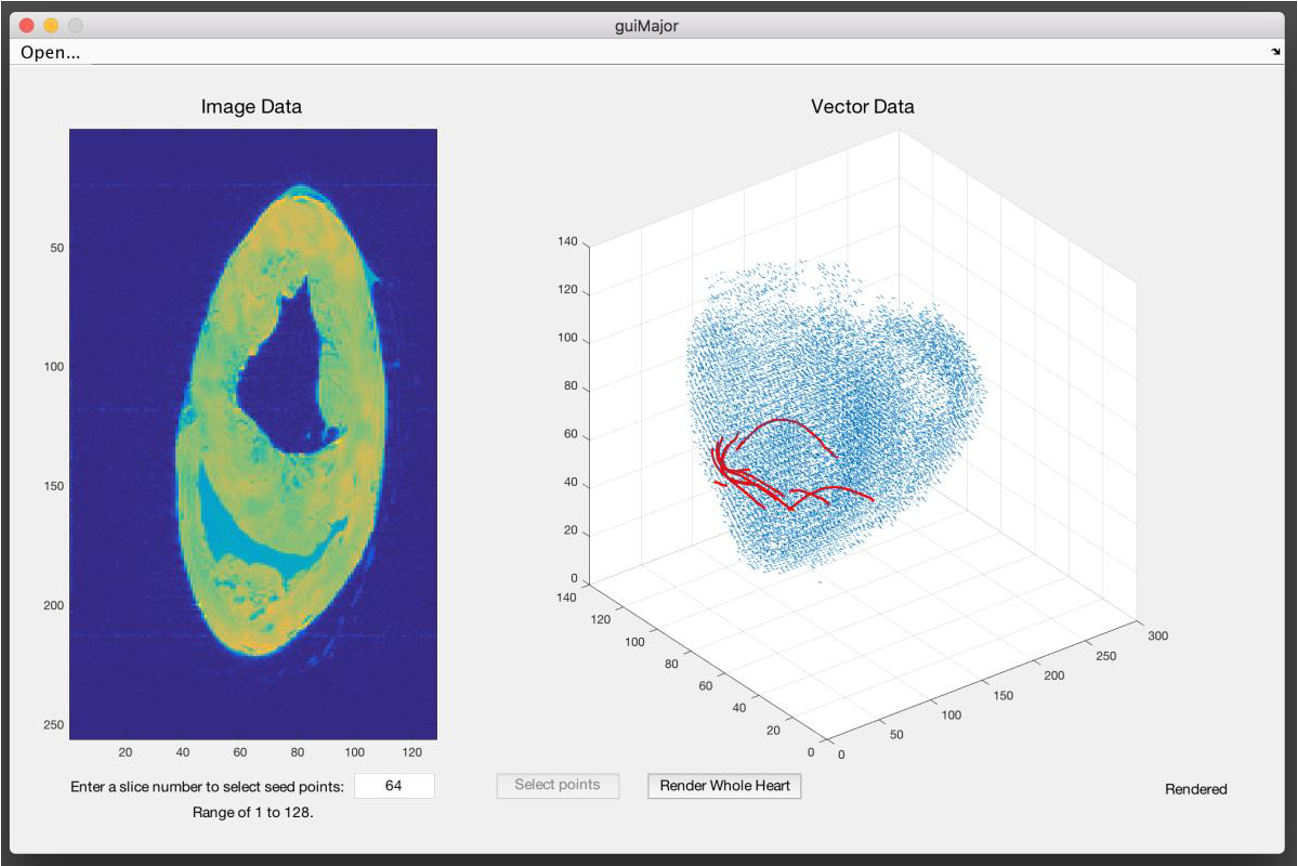Click the Render Whole Heart button
The width and height of the screenshot is (1298, 866).
(725, 786)
